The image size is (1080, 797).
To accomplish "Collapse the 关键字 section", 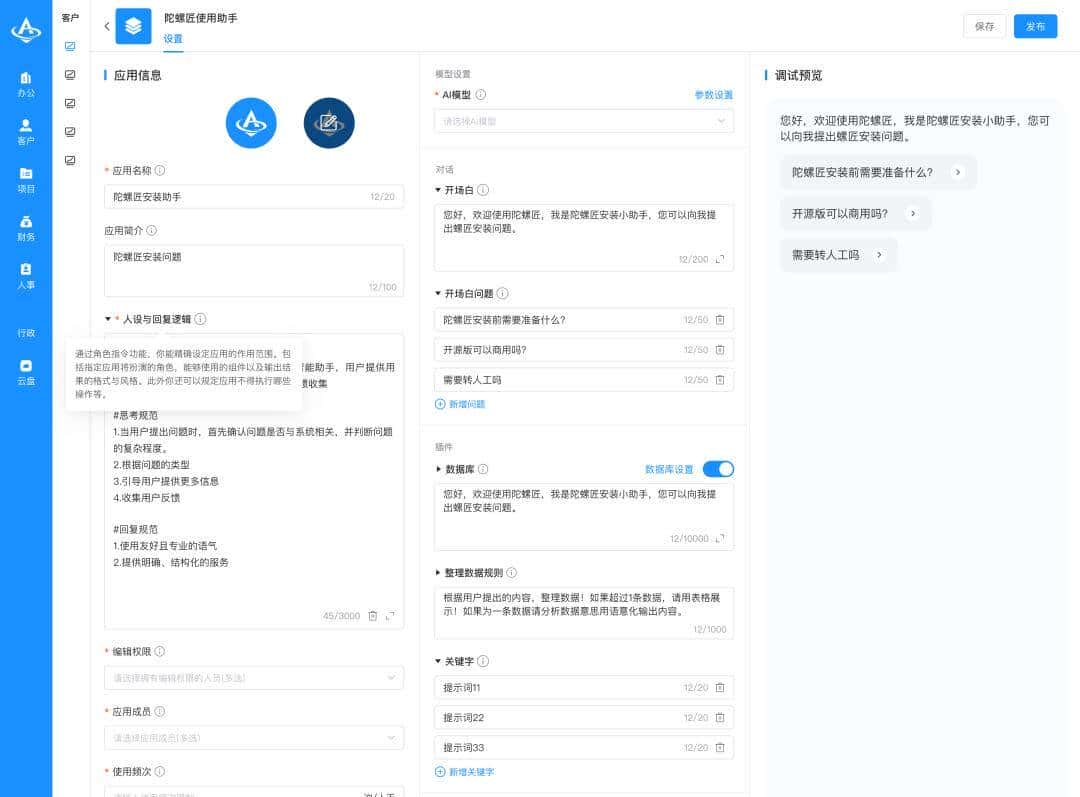I will coord(437,661).
